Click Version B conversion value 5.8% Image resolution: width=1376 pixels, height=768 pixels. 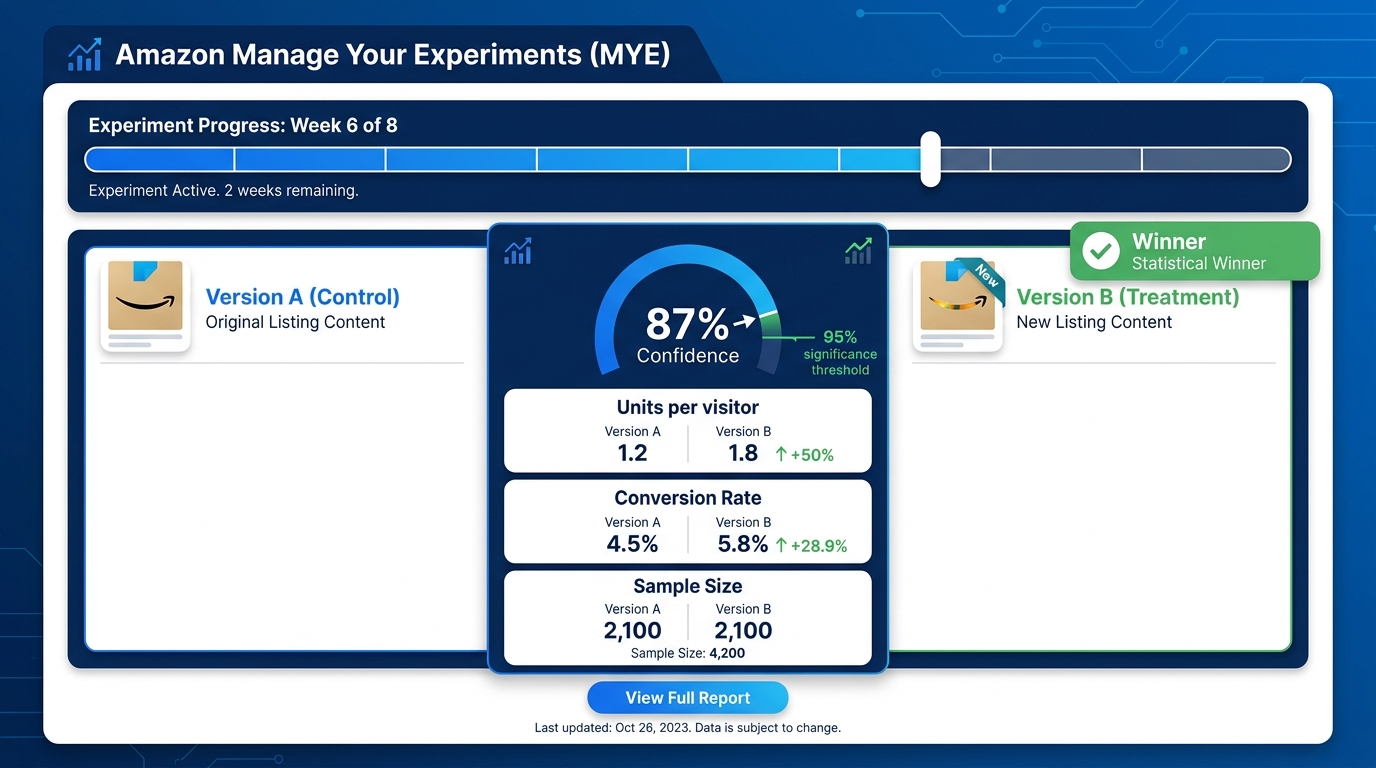click(743, 544)
